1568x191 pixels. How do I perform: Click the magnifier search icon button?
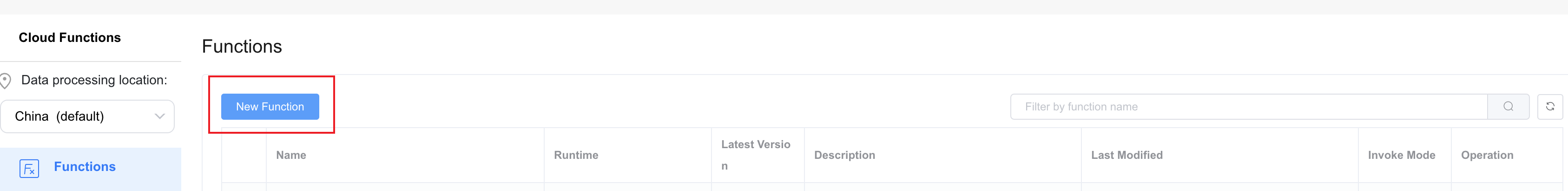click(x=1508, y=106)
